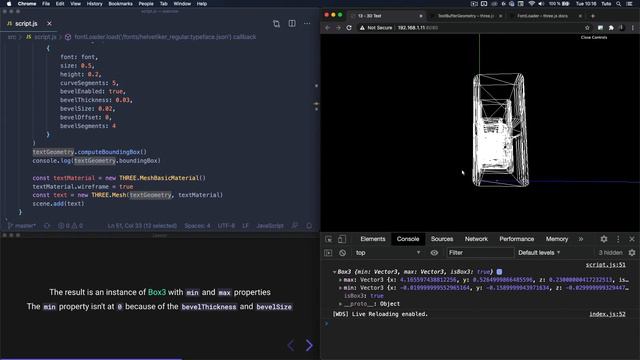The height and width of the screenshot is (360, 640).
Task: Open the Bookmarks menu in menu bar
Action: (120, 4)
